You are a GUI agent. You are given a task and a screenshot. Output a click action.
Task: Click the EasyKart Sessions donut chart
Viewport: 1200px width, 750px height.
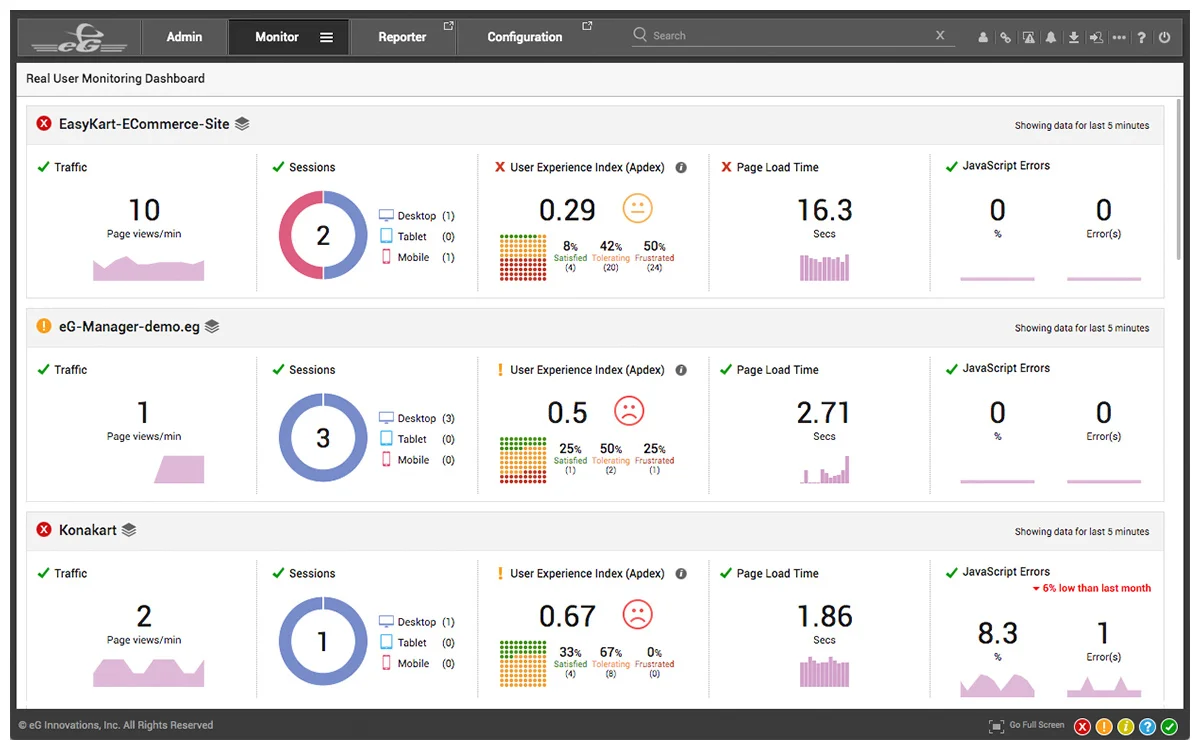click(x=323, y=236)
